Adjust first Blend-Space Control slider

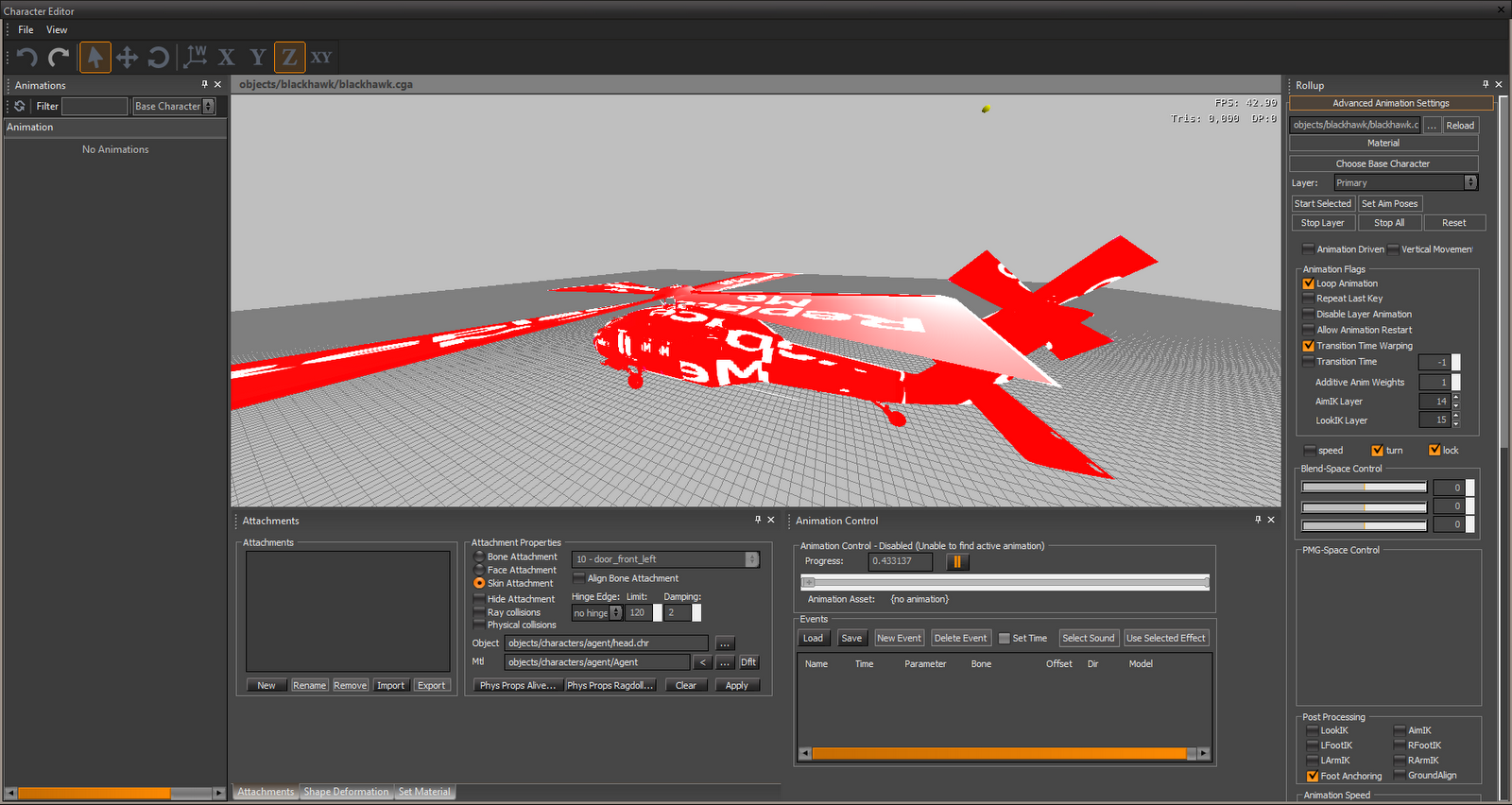tap(1364, 488)
